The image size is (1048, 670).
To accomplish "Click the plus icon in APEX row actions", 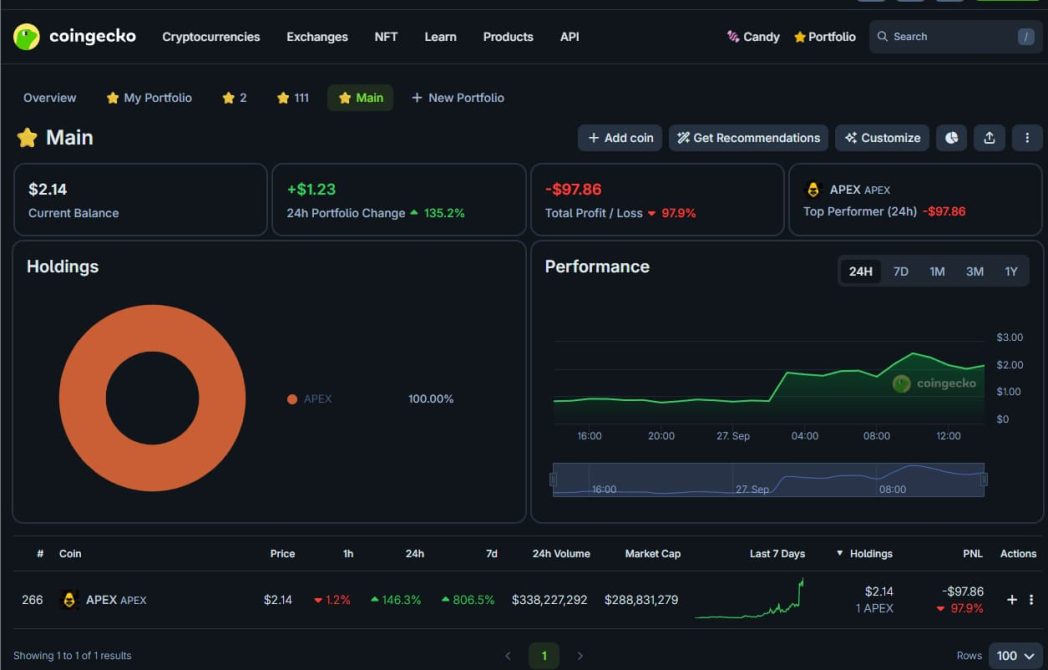I will coord(1012,600).
